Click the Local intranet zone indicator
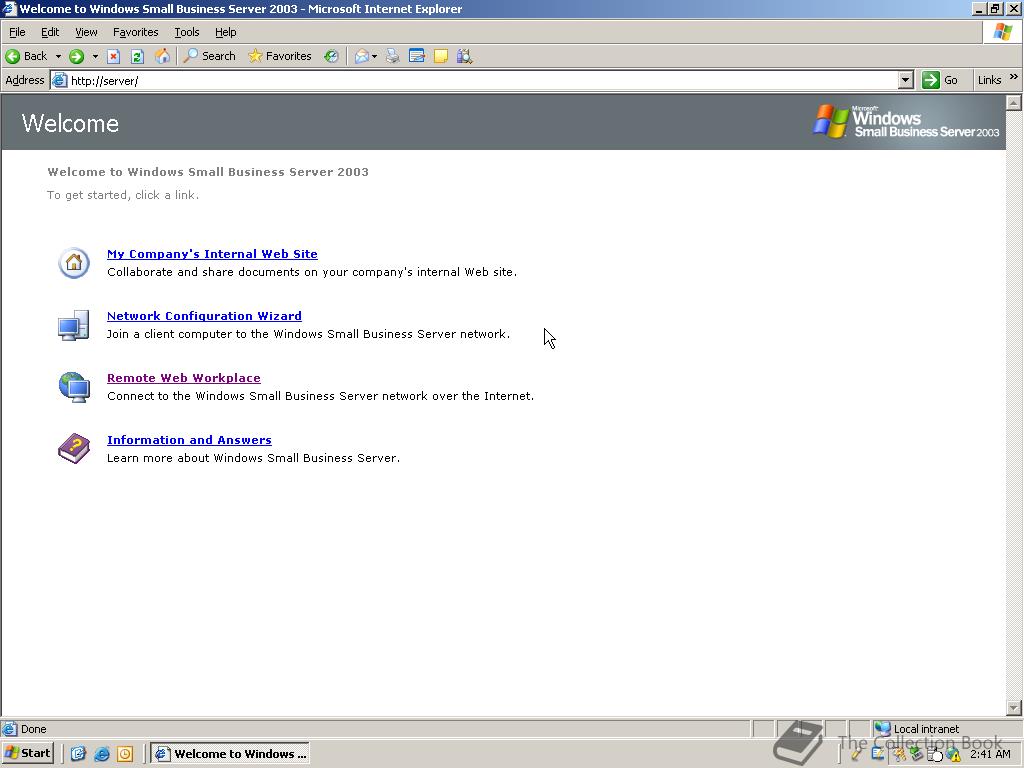1024x768 pixels. point(917,729)
